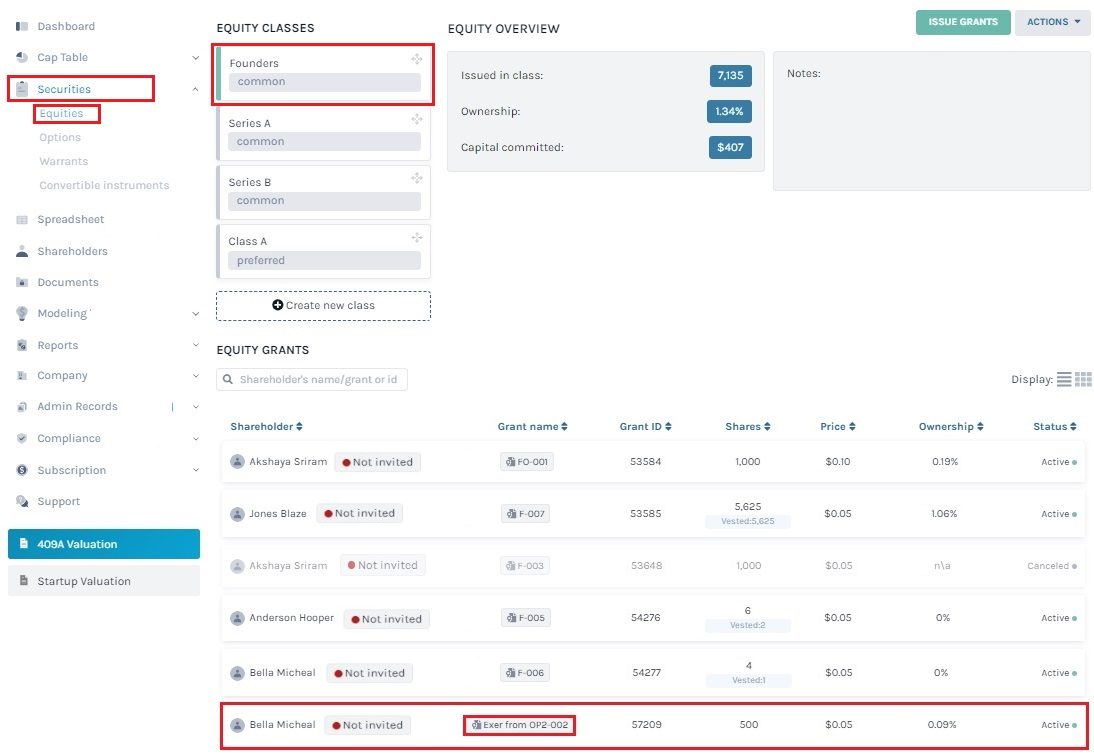
Task: Select the Class A preferred card
Action: coord(323,251)
